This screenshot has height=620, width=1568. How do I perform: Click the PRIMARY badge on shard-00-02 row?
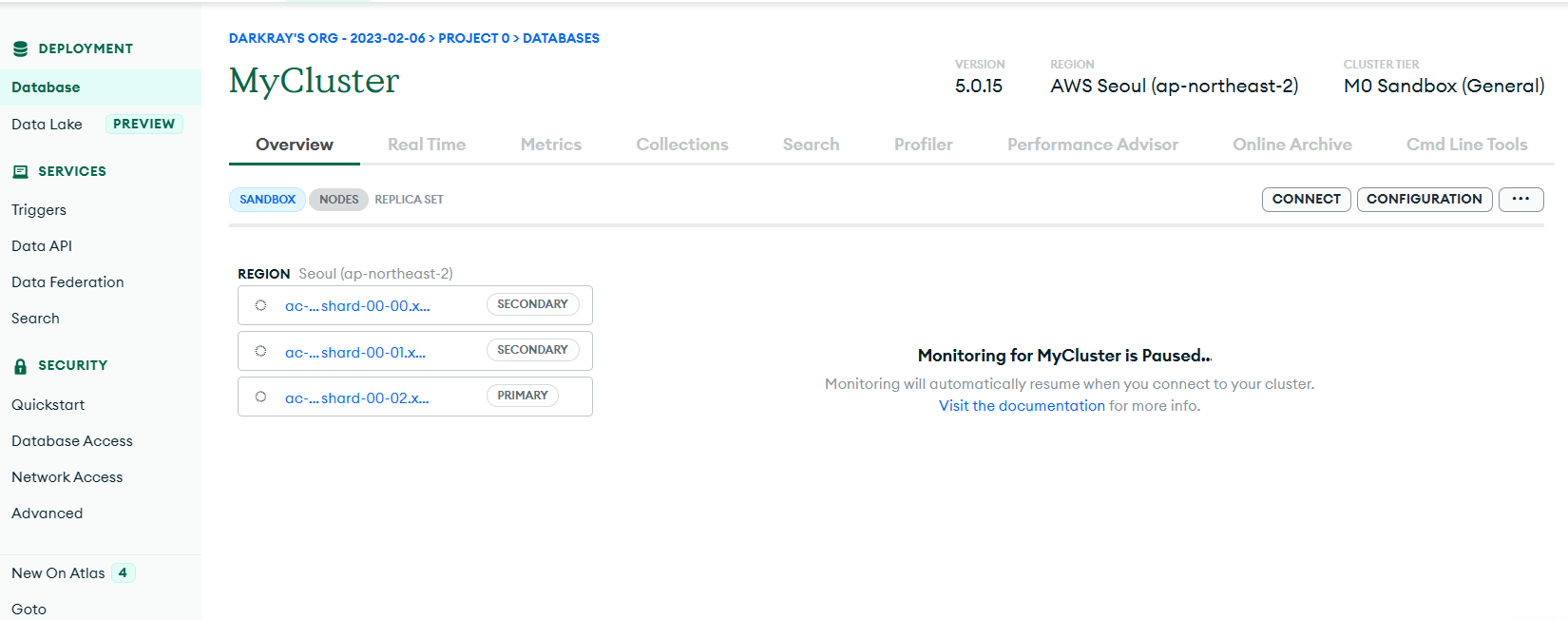[x=523, y=396]
